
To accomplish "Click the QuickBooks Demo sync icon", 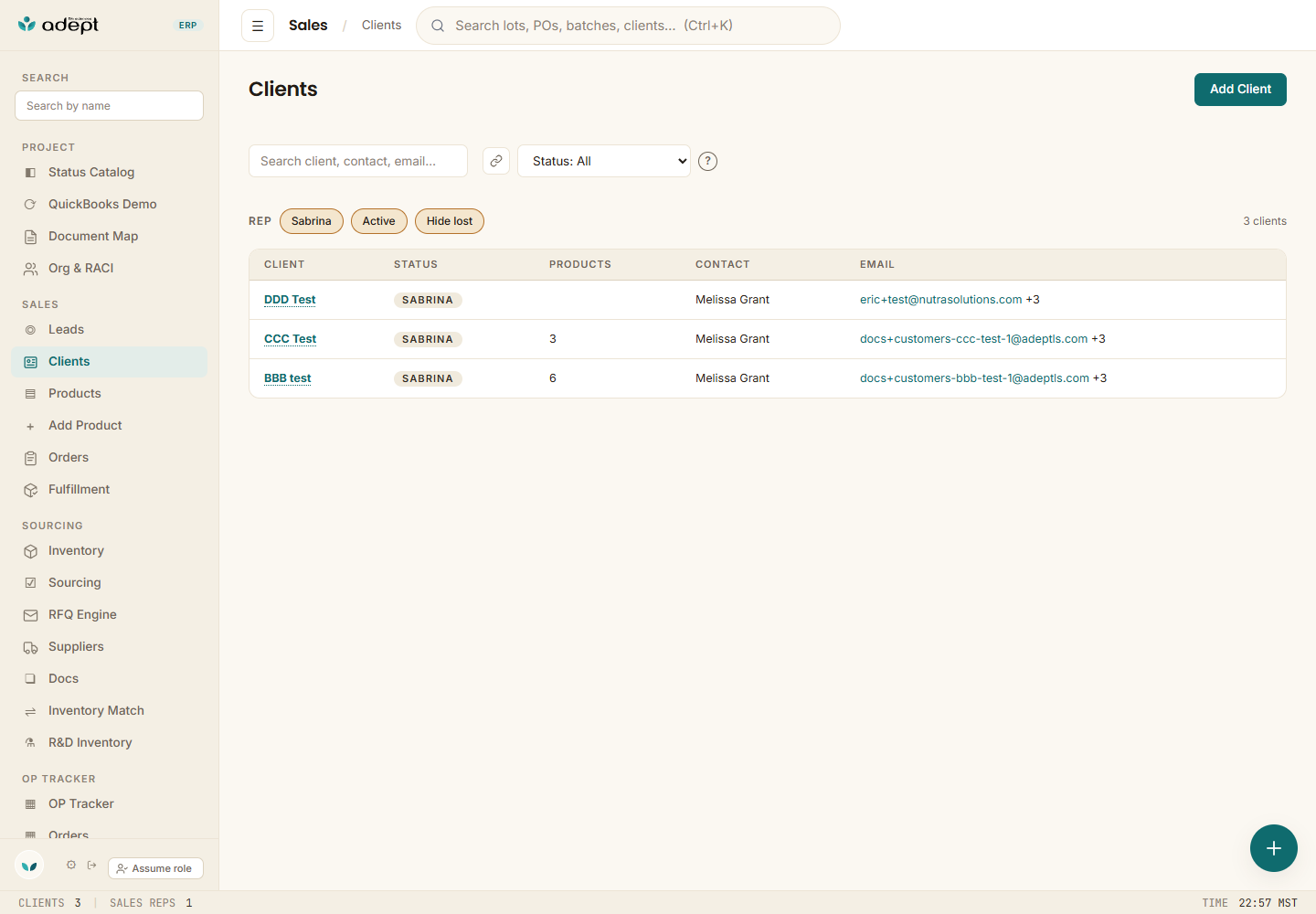I will click(x=30, y=205).
